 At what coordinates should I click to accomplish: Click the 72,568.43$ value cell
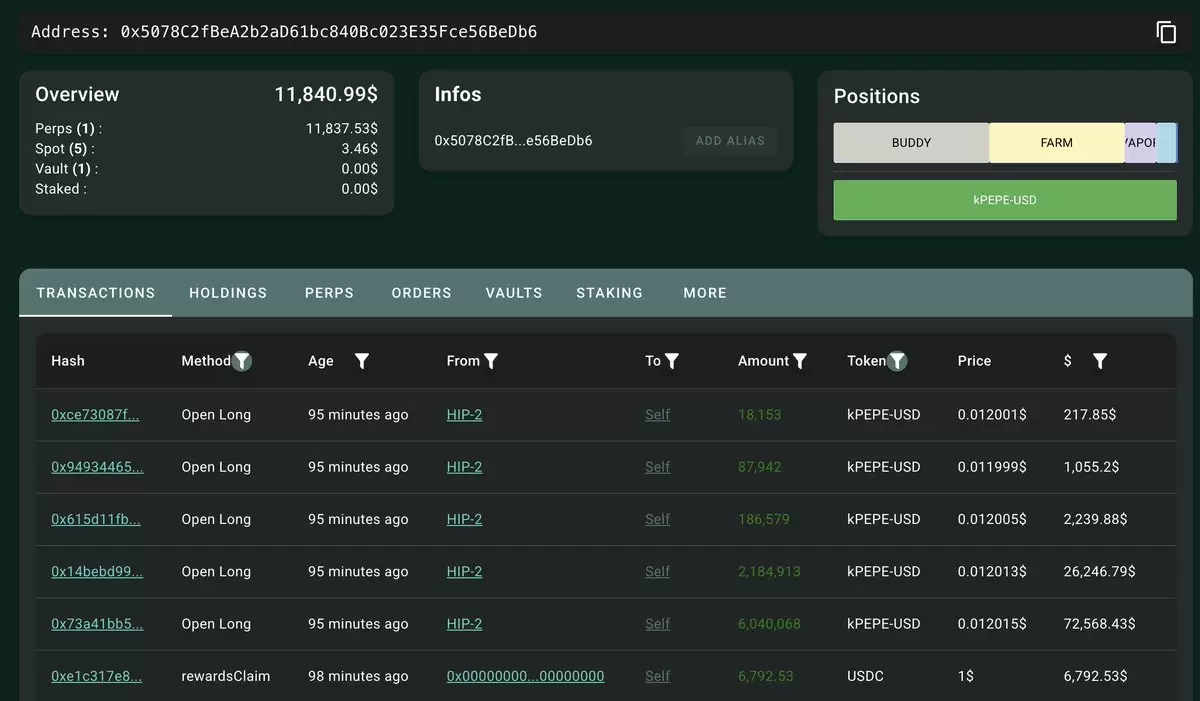coord(1099,624)
